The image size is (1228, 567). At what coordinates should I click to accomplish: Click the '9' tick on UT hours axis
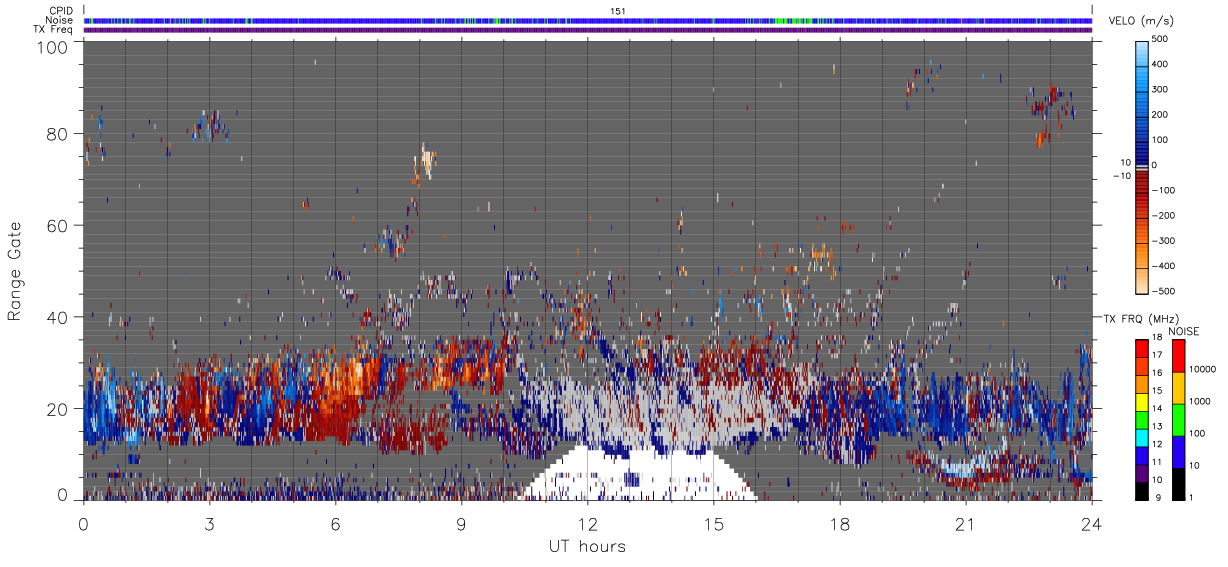point(461,523)
